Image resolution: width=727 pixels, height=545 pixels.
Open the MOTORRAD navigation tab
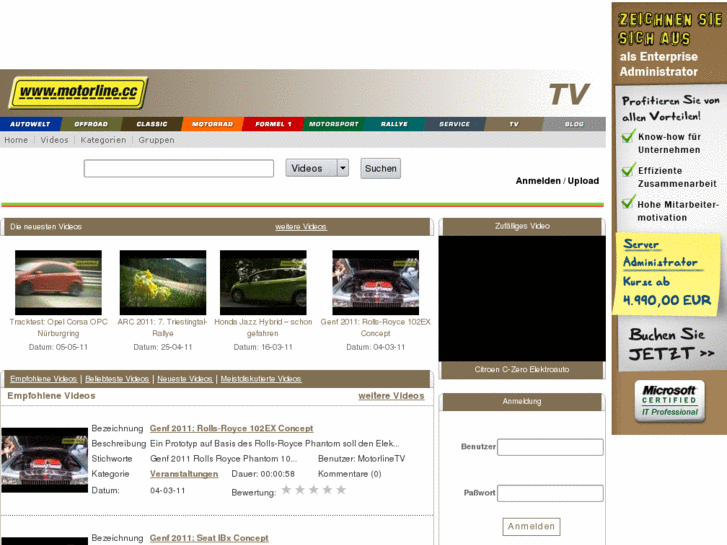212,124
